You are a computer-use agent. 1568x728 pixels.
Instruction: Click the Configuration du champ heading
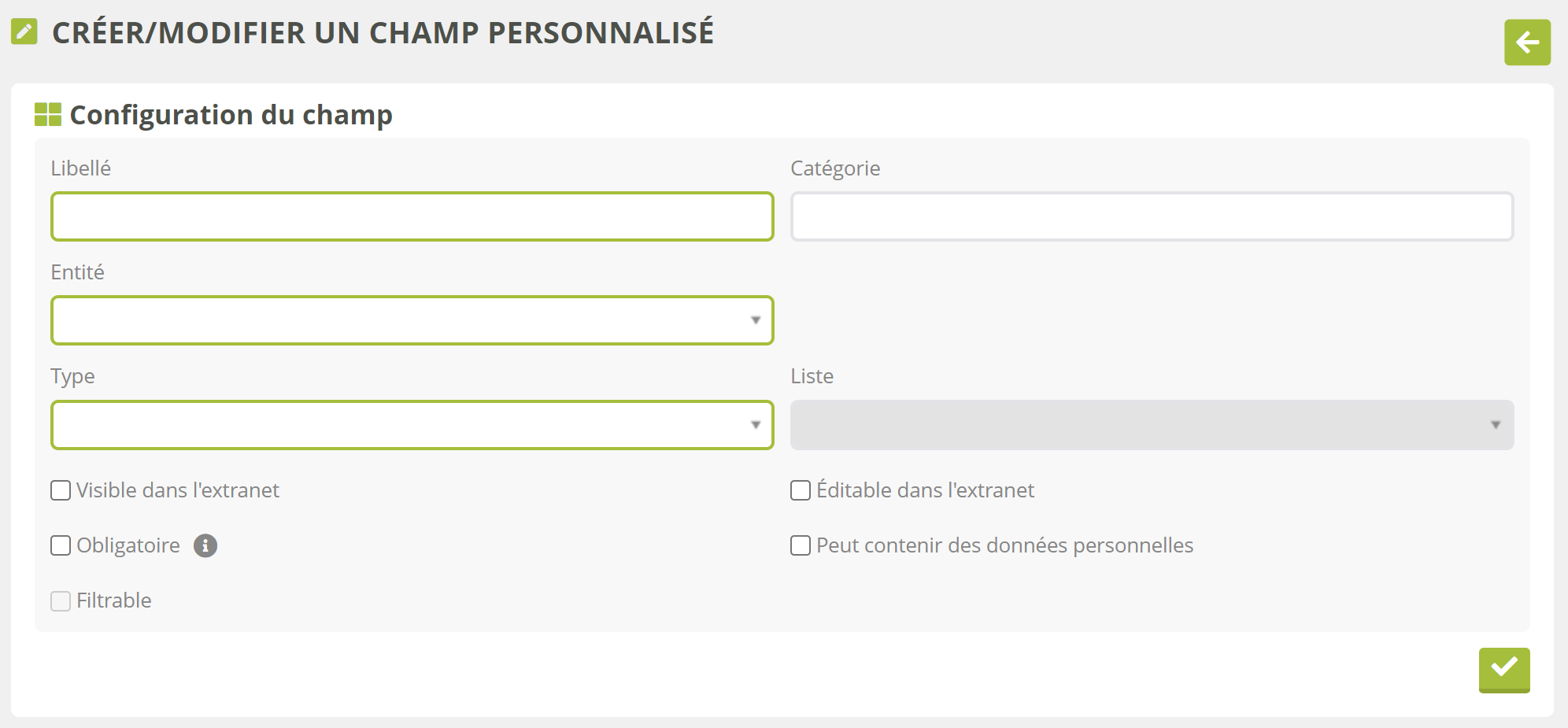point(231,115)
